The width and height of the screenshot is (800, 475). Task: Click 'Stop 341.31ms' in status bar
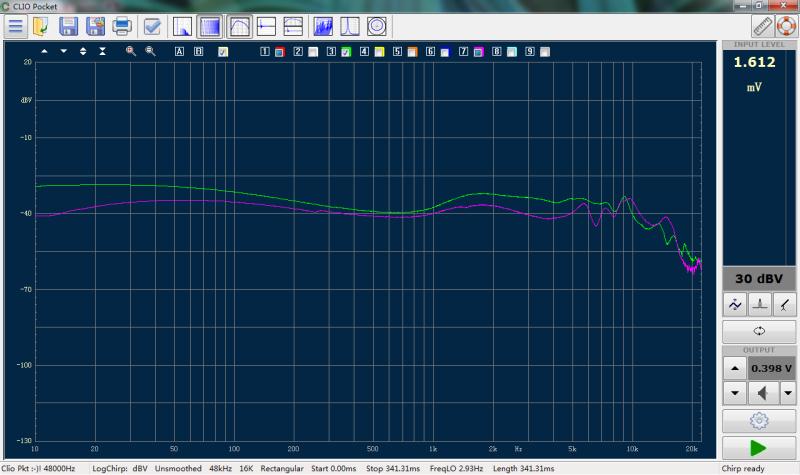tap(393, 468)
